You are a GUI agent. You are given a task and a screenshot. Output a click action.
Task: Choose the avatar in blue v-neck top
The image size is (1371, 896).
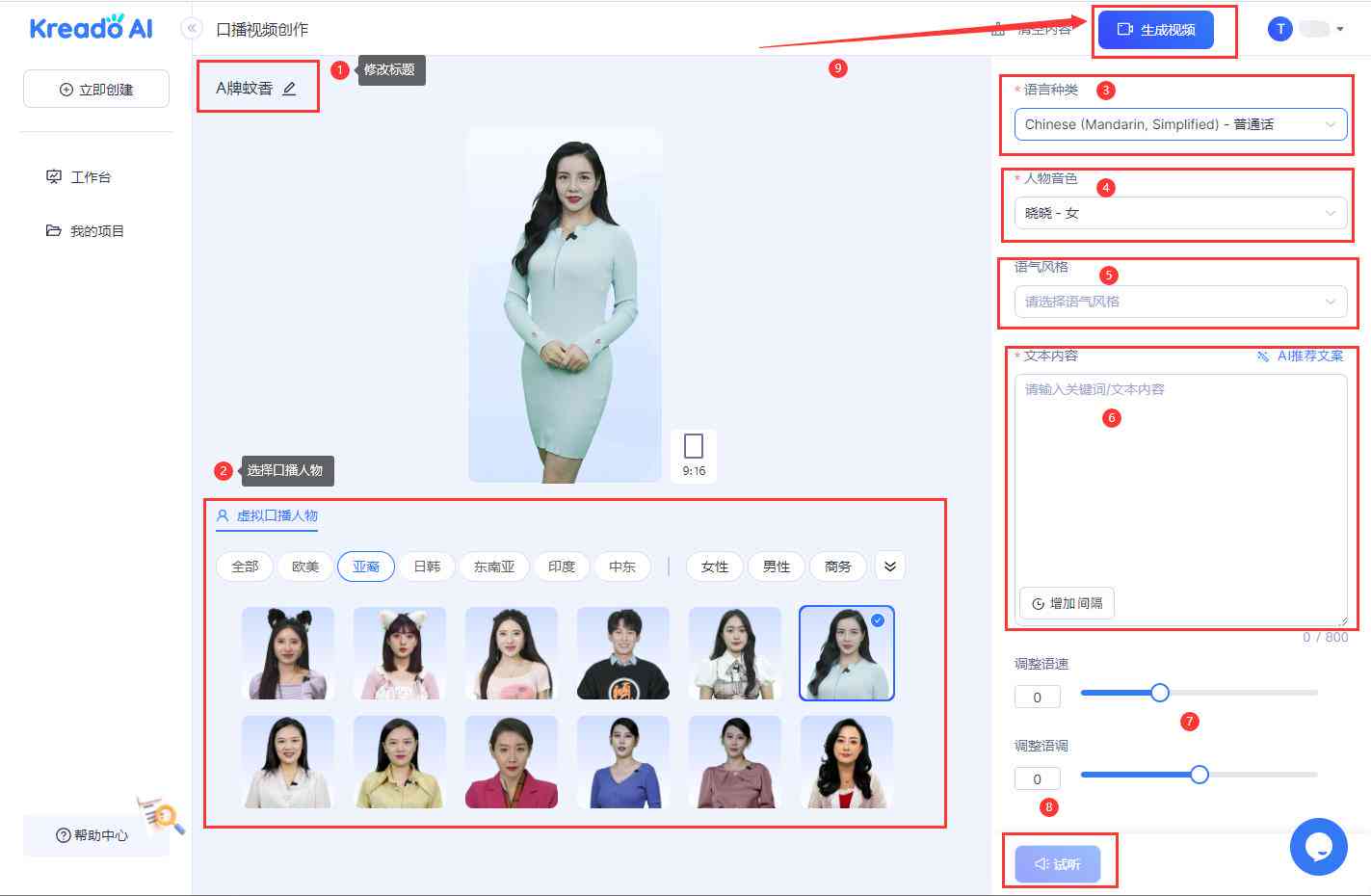tap(623, 761)
